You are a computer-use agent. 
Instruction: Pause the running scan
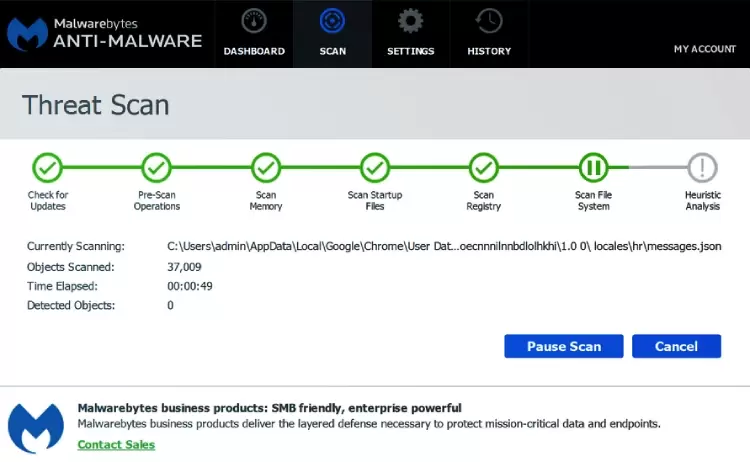click(564, 346)
